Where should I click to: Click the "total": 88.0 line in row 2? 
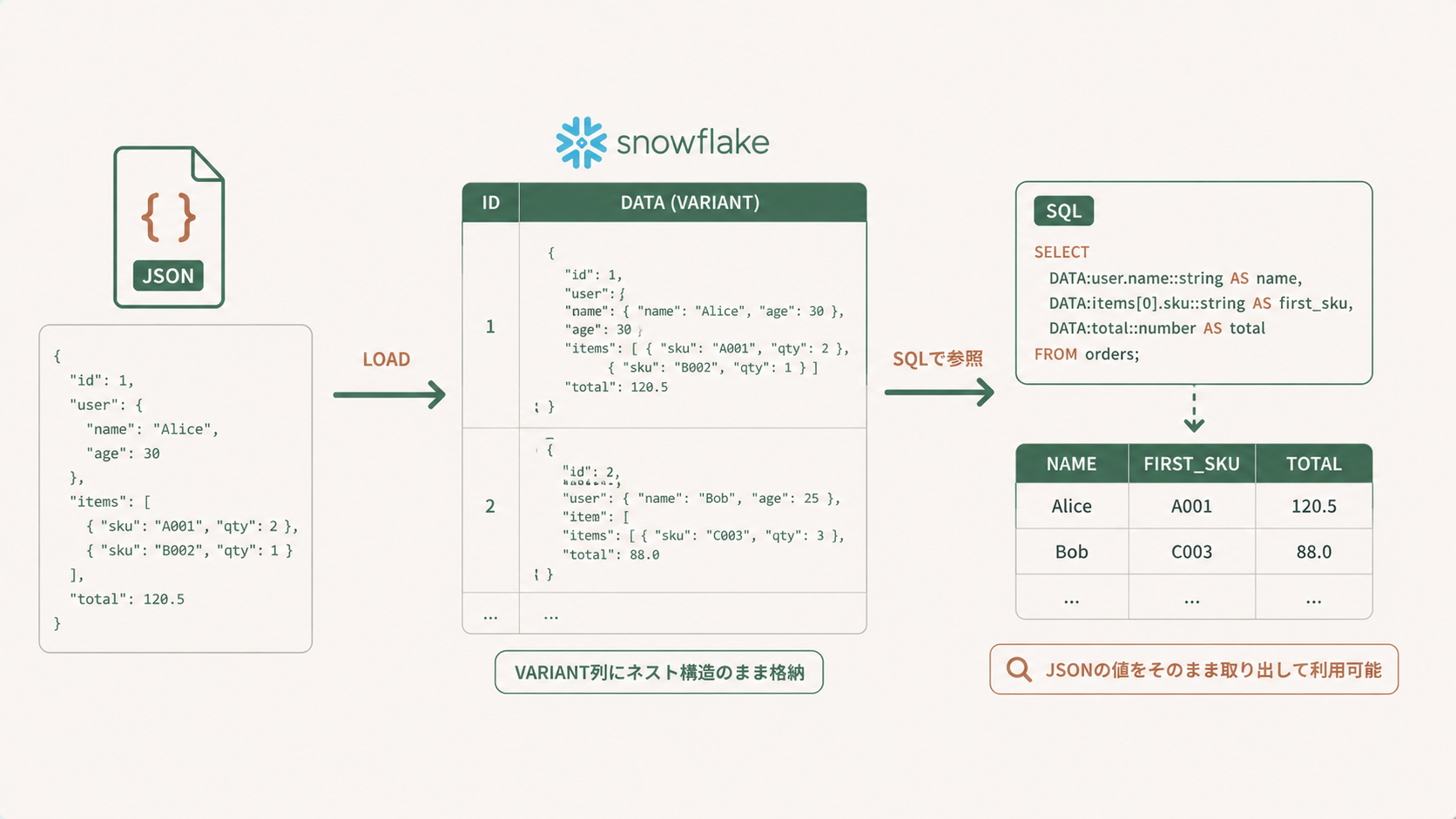(x=610, y=554)
